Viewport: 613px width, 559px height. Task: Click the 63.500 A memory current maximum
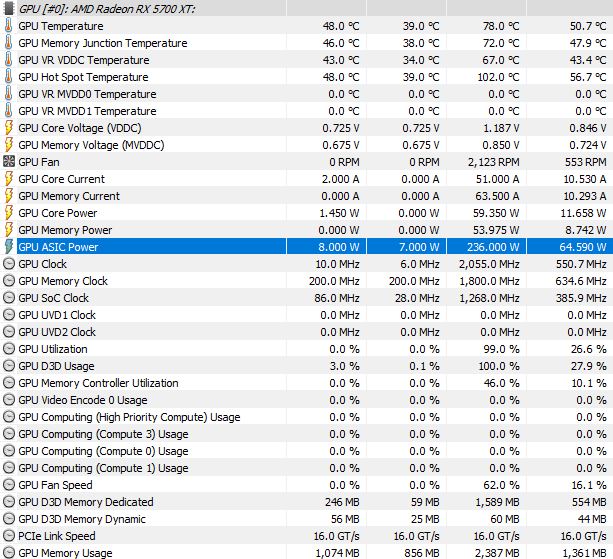(497, 196)
